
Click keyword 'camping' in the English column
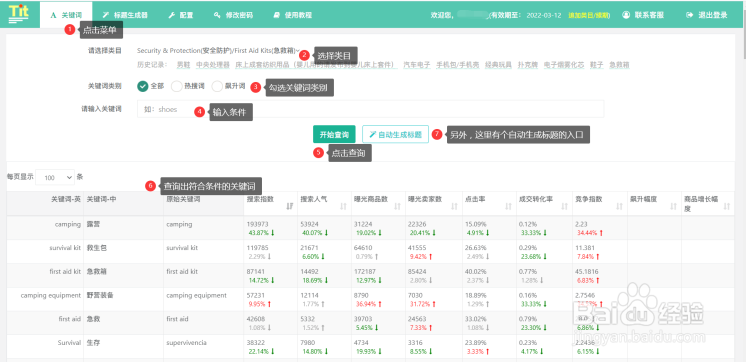[x=68, y=224]
